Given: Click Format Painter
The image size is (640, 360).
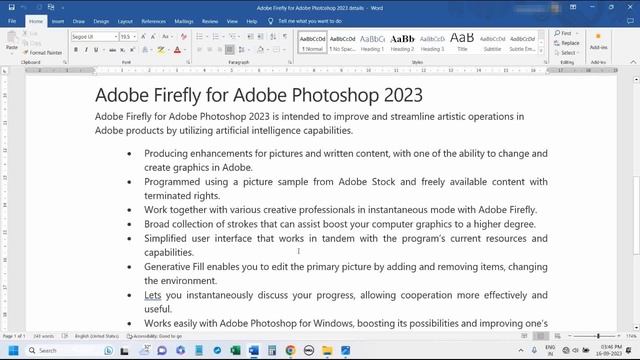Looking at the screenshot, I should pyautogui.click(x=42, y=53).
